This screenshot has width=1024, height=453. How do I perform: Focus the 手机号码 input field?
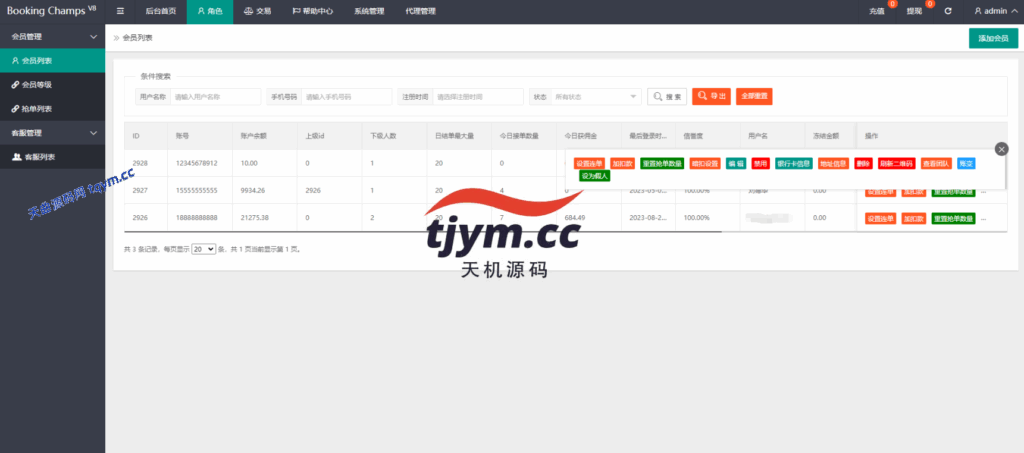click(347, 97)
